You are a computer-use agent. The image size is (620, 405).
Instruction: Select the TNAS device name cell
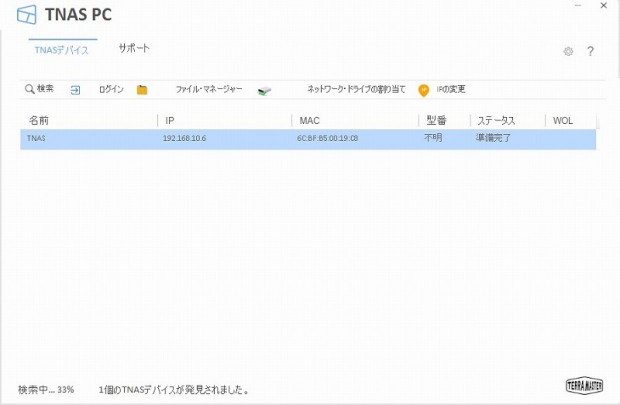[36, 138]
